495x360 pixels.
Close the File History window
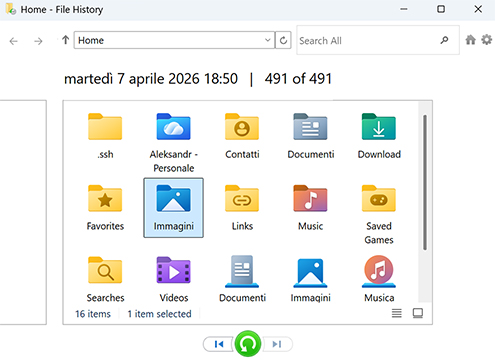(x=478, y=9)
